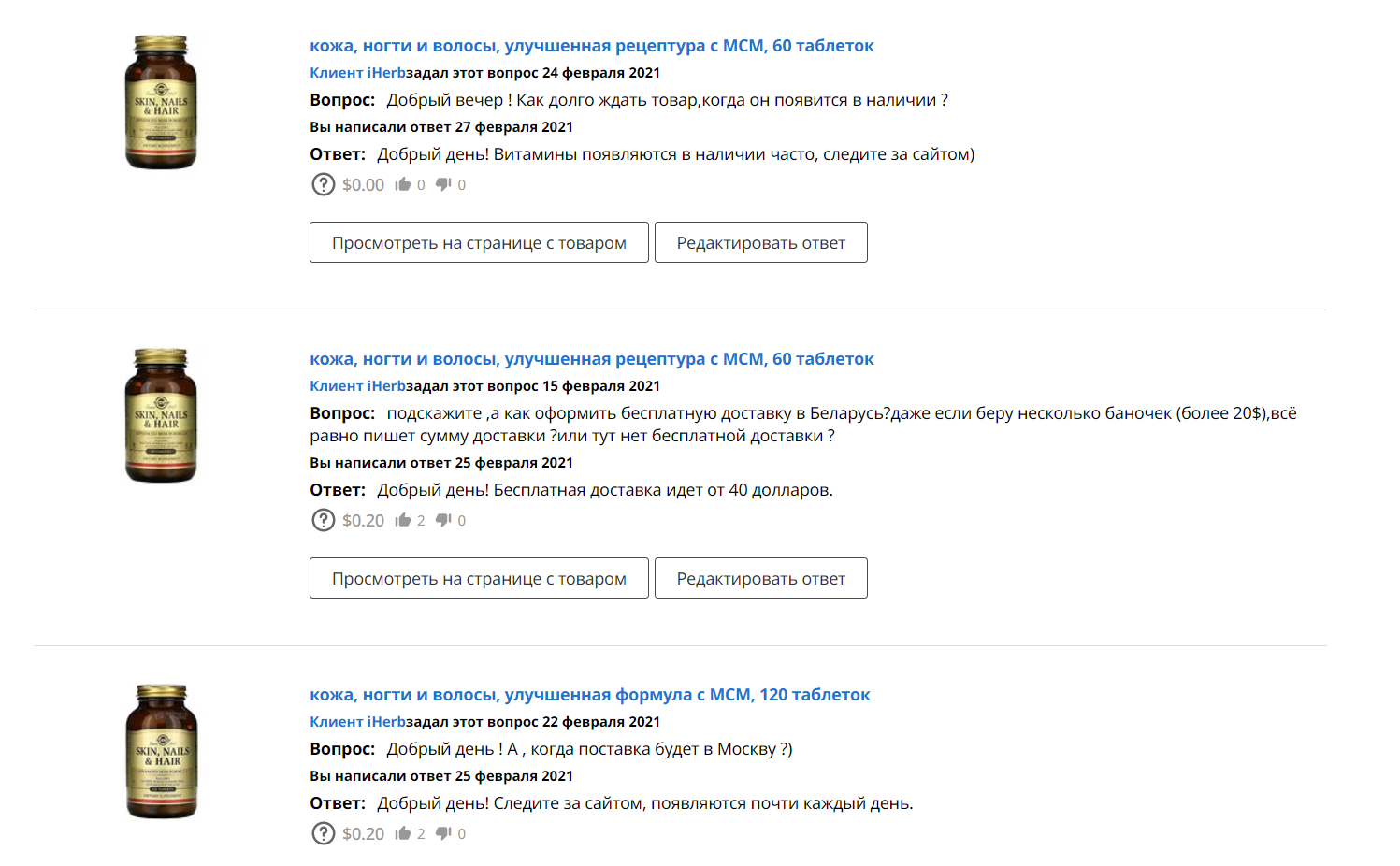Viewport: 1400px width, 866px height.
Task: Click 'Редактировать ответ' for the 27 февраля answer
Action: [x=761, y=242]
